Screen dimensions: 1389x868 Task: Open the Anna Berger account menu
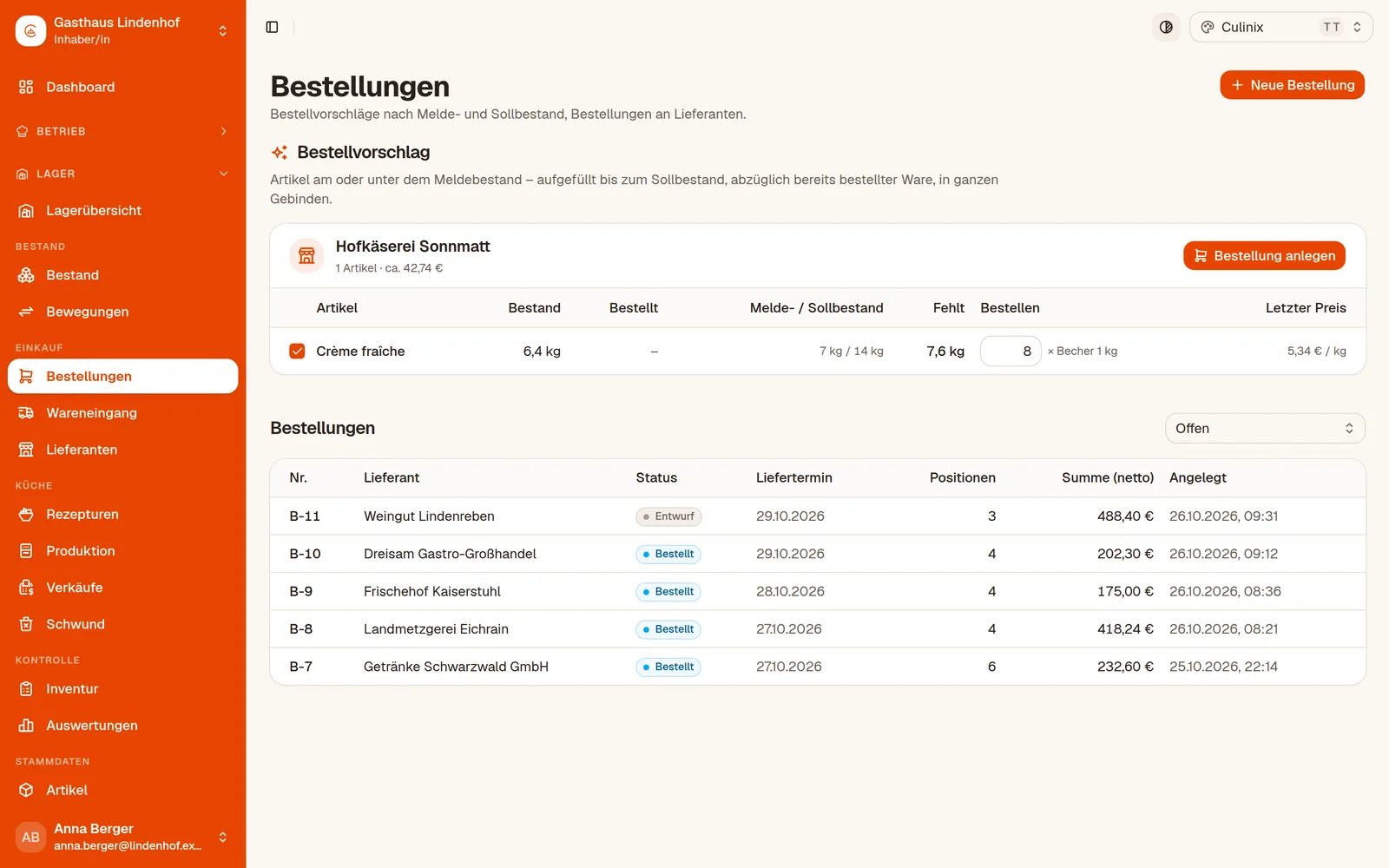(x=123, y=837)
